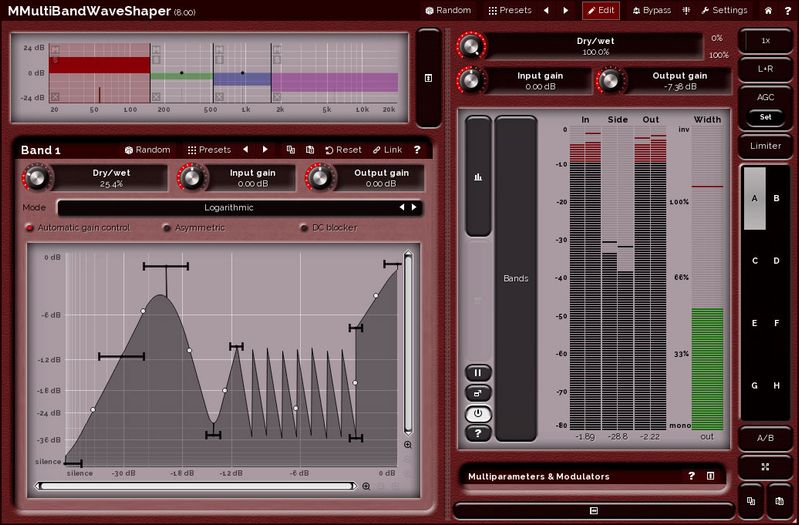Click the Bands meter panel button

516,279
